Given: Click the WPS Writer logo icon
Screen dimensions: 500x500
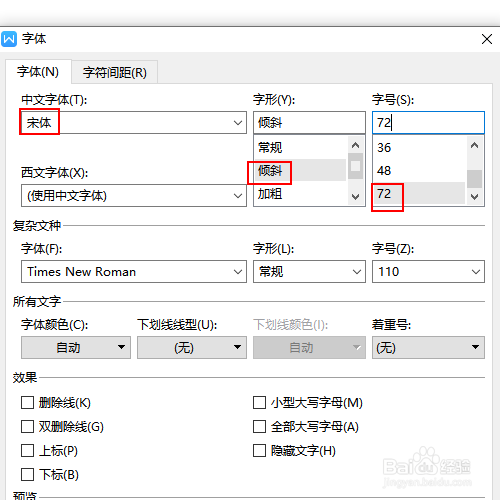Looking at the screenshot, I should (9, 39).
